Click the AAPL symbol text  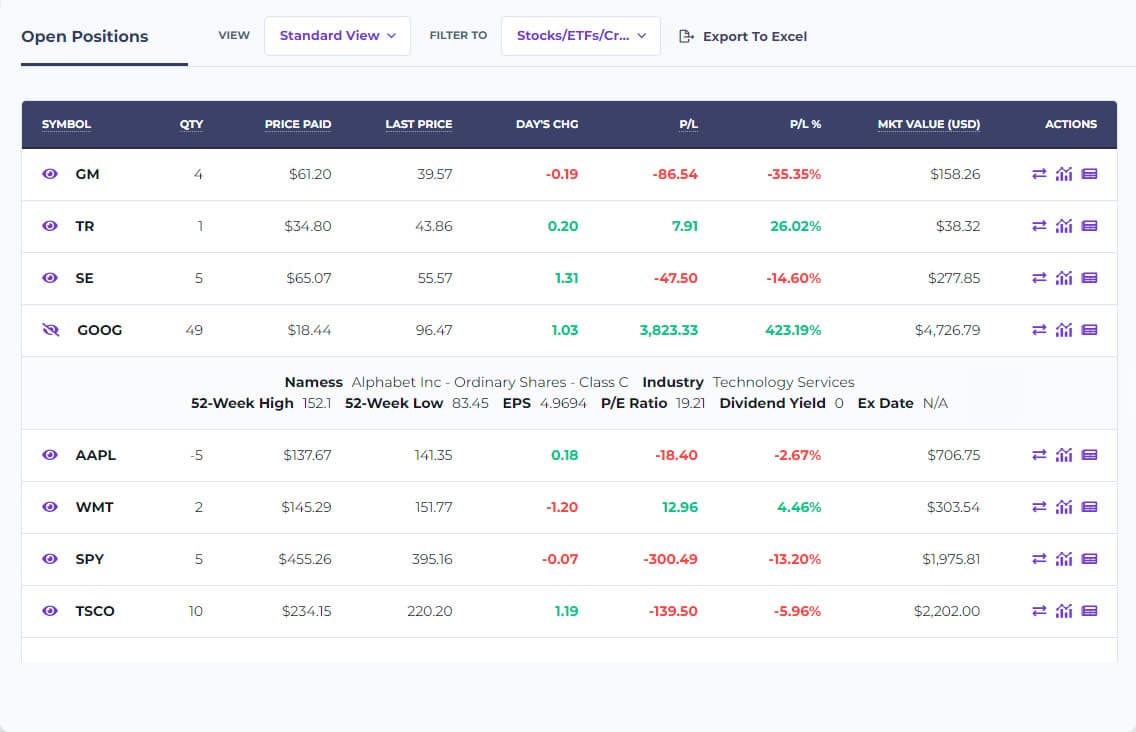[x=96, y=455]
